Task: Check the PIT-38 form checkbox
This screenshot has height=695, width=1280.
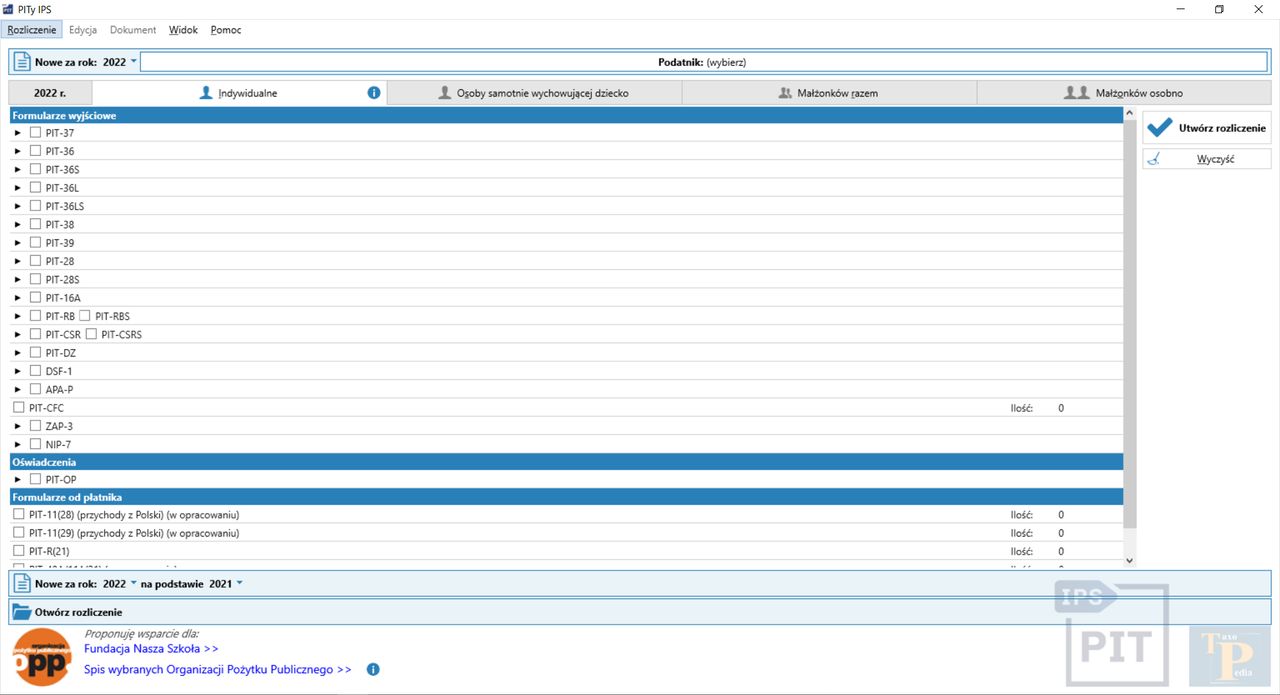Action: click(35, 224)
